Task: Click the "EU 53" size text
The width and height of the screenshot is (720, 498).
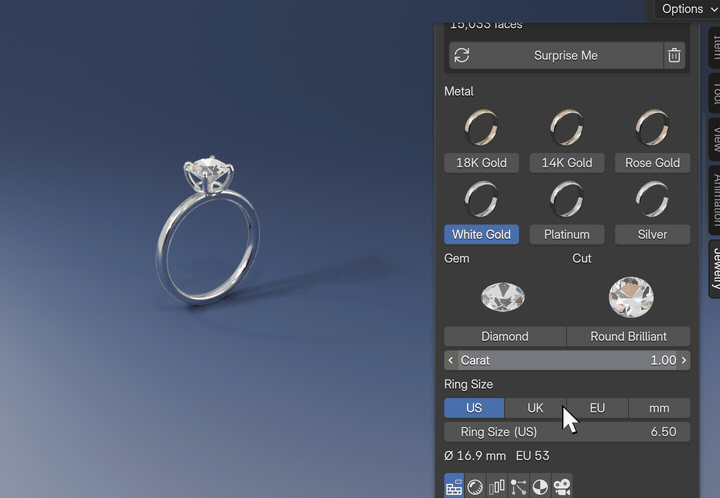Action: point(533,456)
